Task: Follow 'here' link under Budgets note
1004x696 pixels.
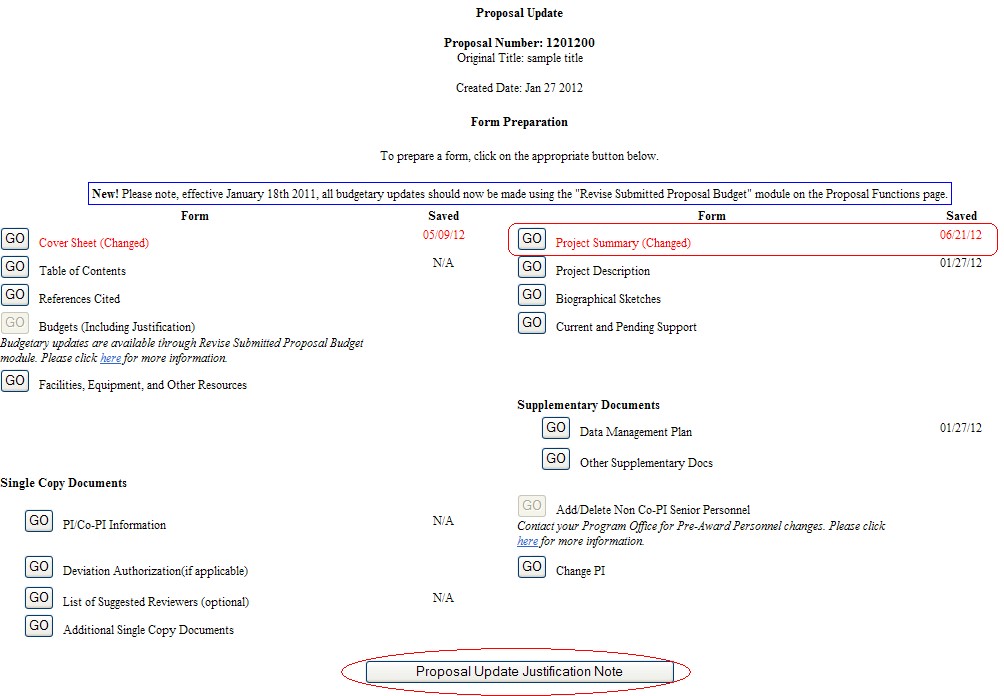Action: click(x=110, y=358)
